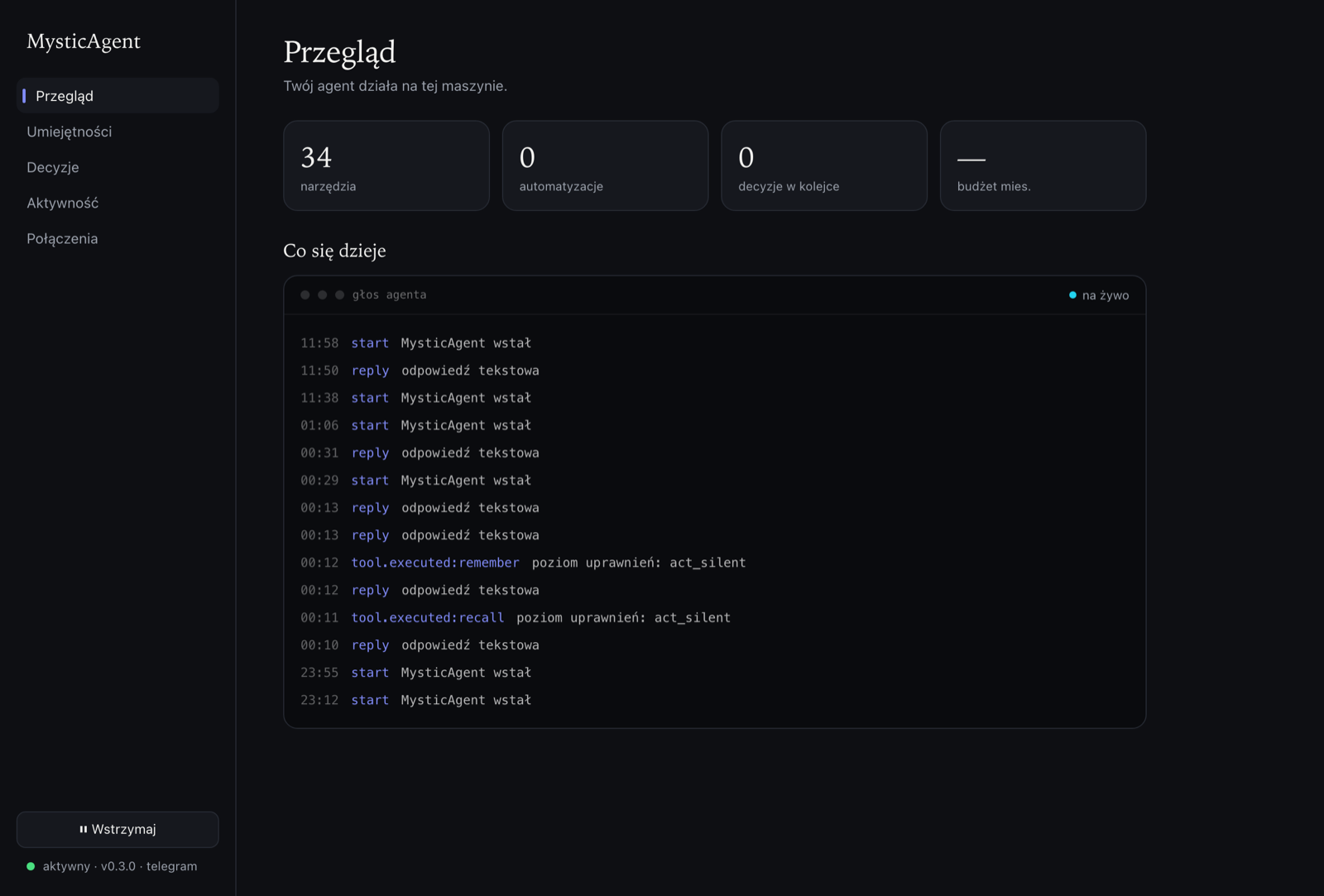This screenshot has height=896, width=1324.
Task: Select the 11:58 start log entry
Action: point(714,343)
